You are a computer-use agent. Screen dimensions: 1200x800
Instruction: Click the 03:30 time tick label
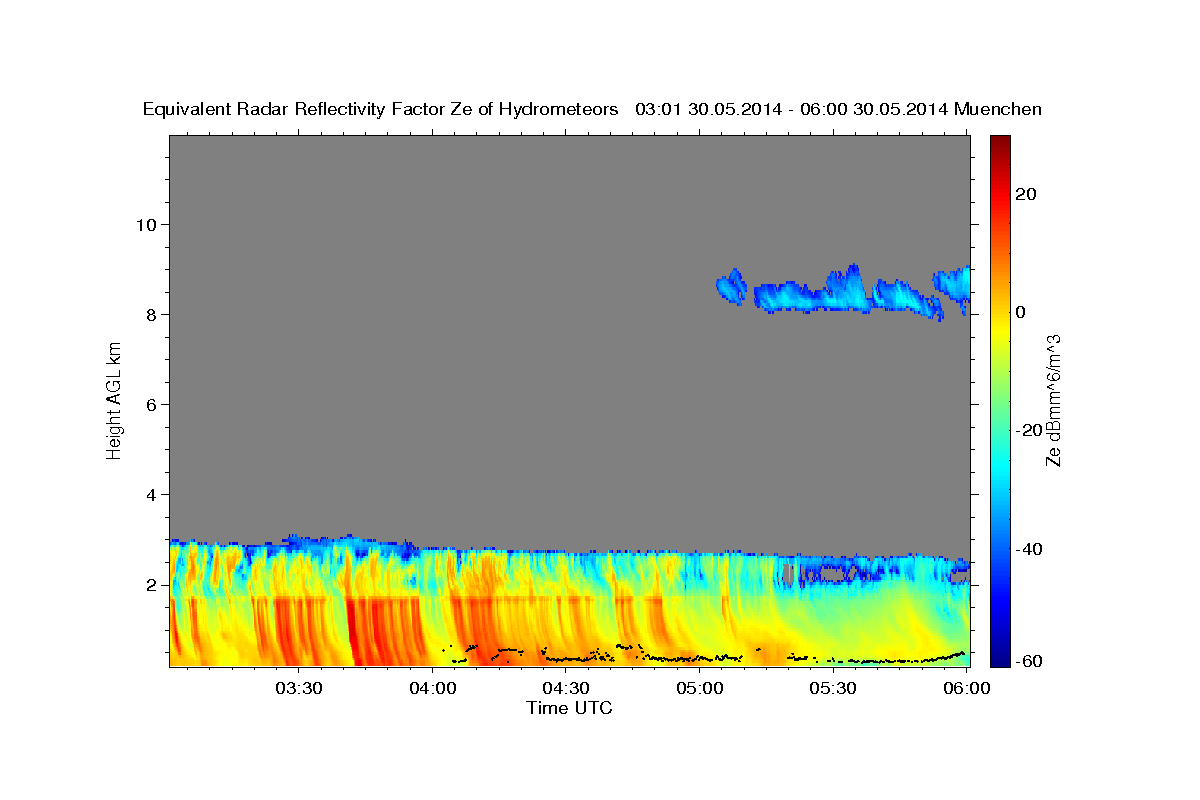[x=299, y=688]
